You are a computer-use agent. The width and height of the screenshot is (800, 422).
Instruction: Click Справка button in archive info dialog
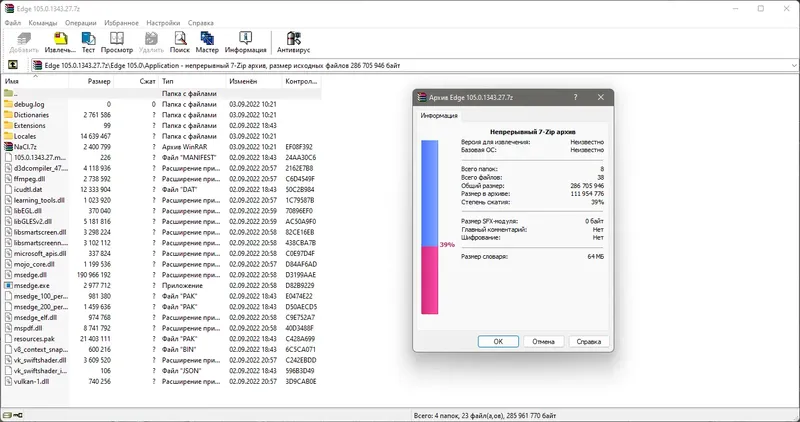(589, 341)
